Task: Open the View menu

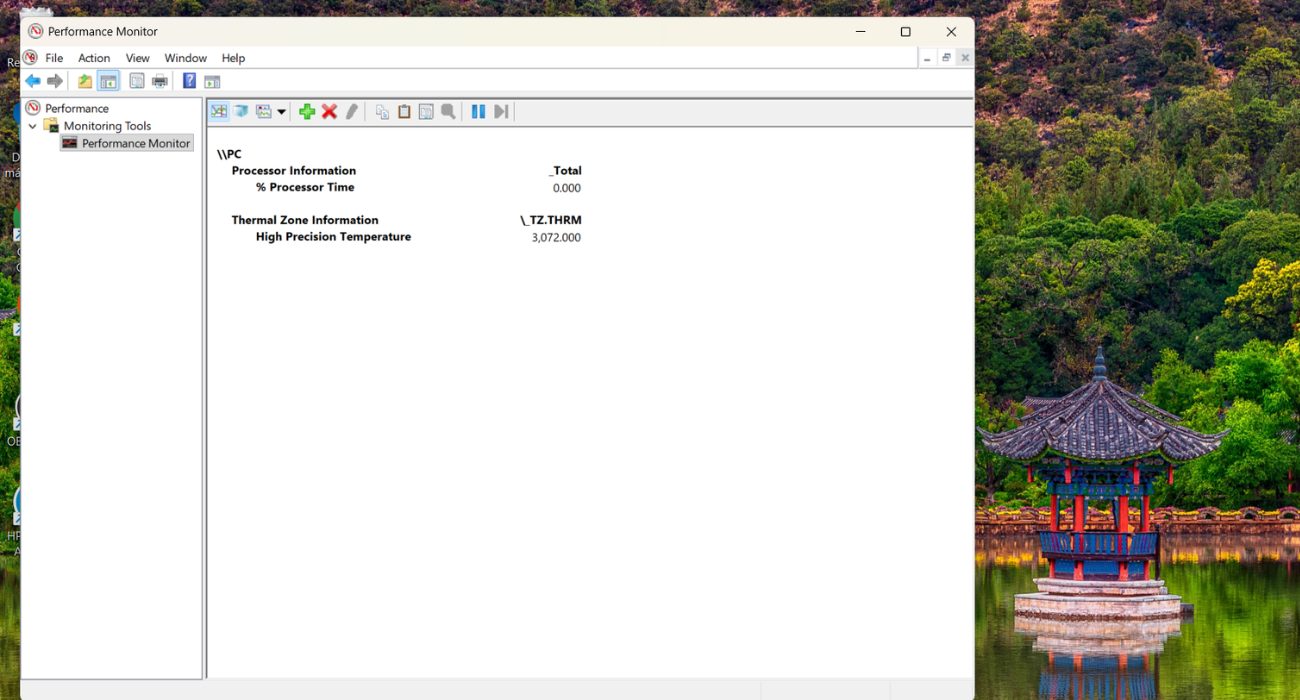Action: click(138, 58)
